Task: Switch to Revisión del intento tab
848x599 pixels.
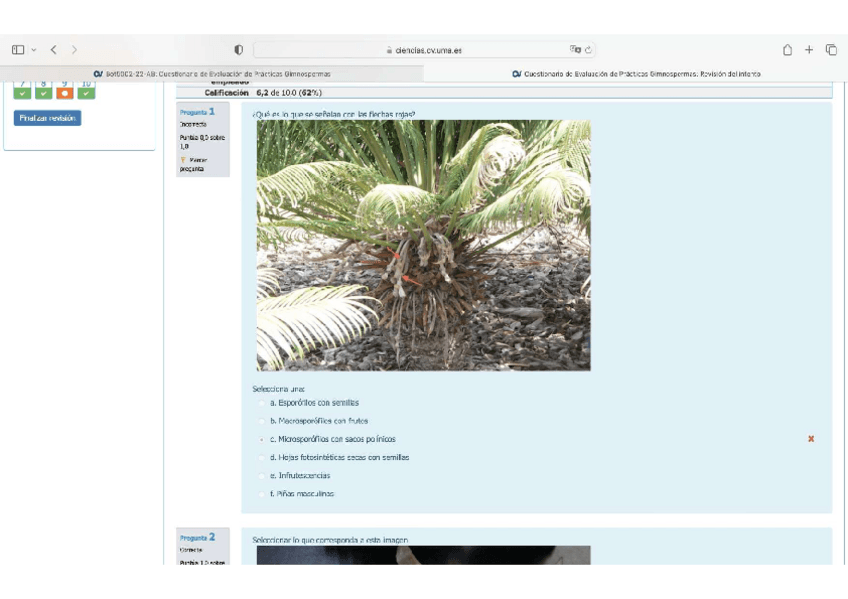Action: pyautogui.click(x=636, y=74)
